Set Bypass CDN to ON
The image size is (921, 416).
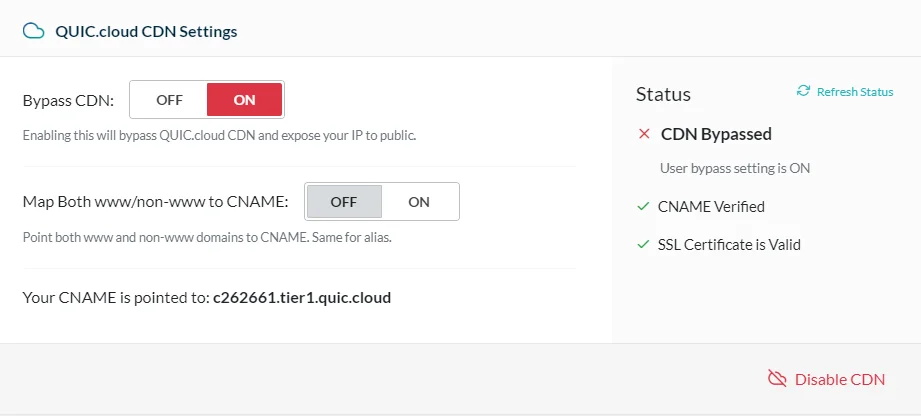pos(244,100)
